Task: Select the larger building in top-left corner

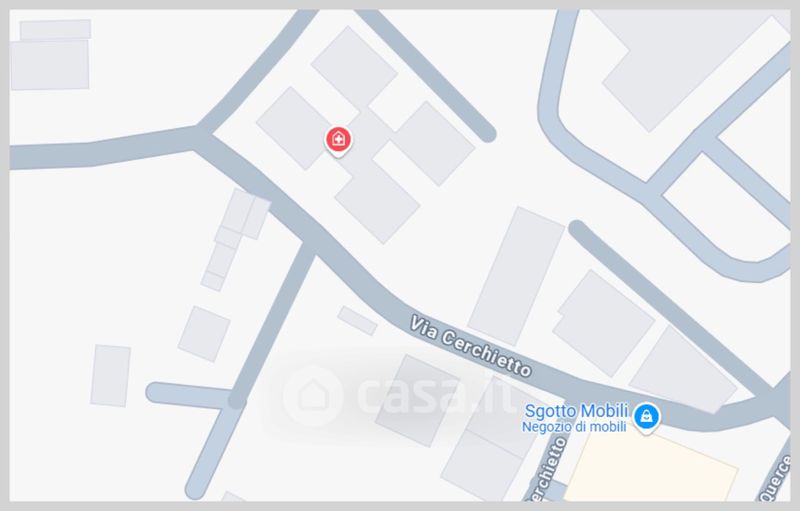Action: (x=50, y=65)
